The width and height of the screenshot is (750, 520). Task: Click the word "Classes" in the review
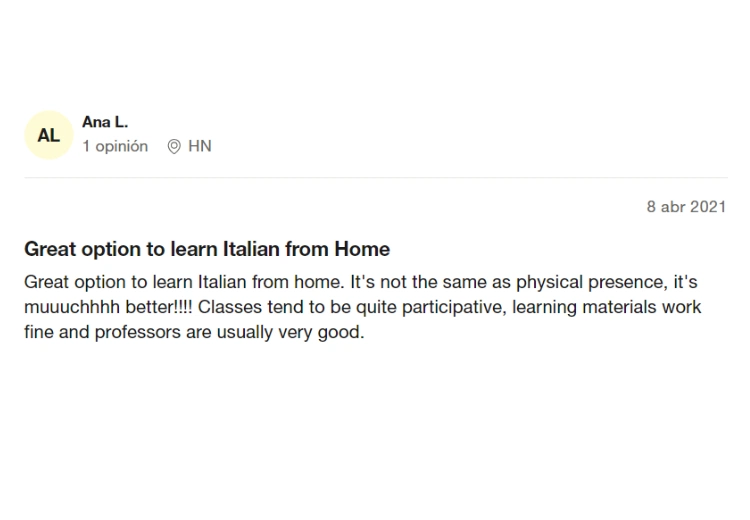[228, 307]
